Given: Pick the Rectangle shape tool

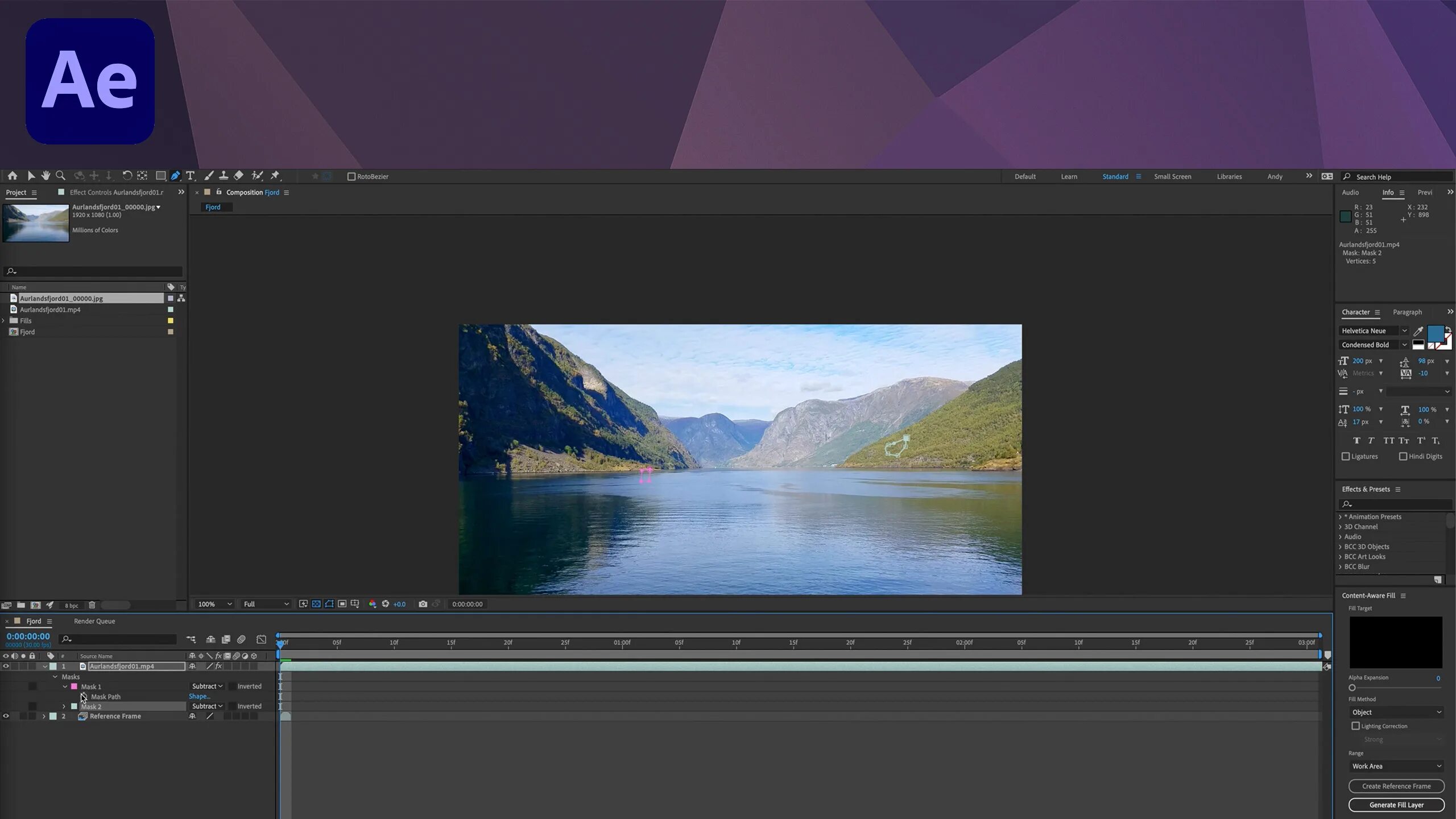Looking at the screenshot, I should point(160,176).
